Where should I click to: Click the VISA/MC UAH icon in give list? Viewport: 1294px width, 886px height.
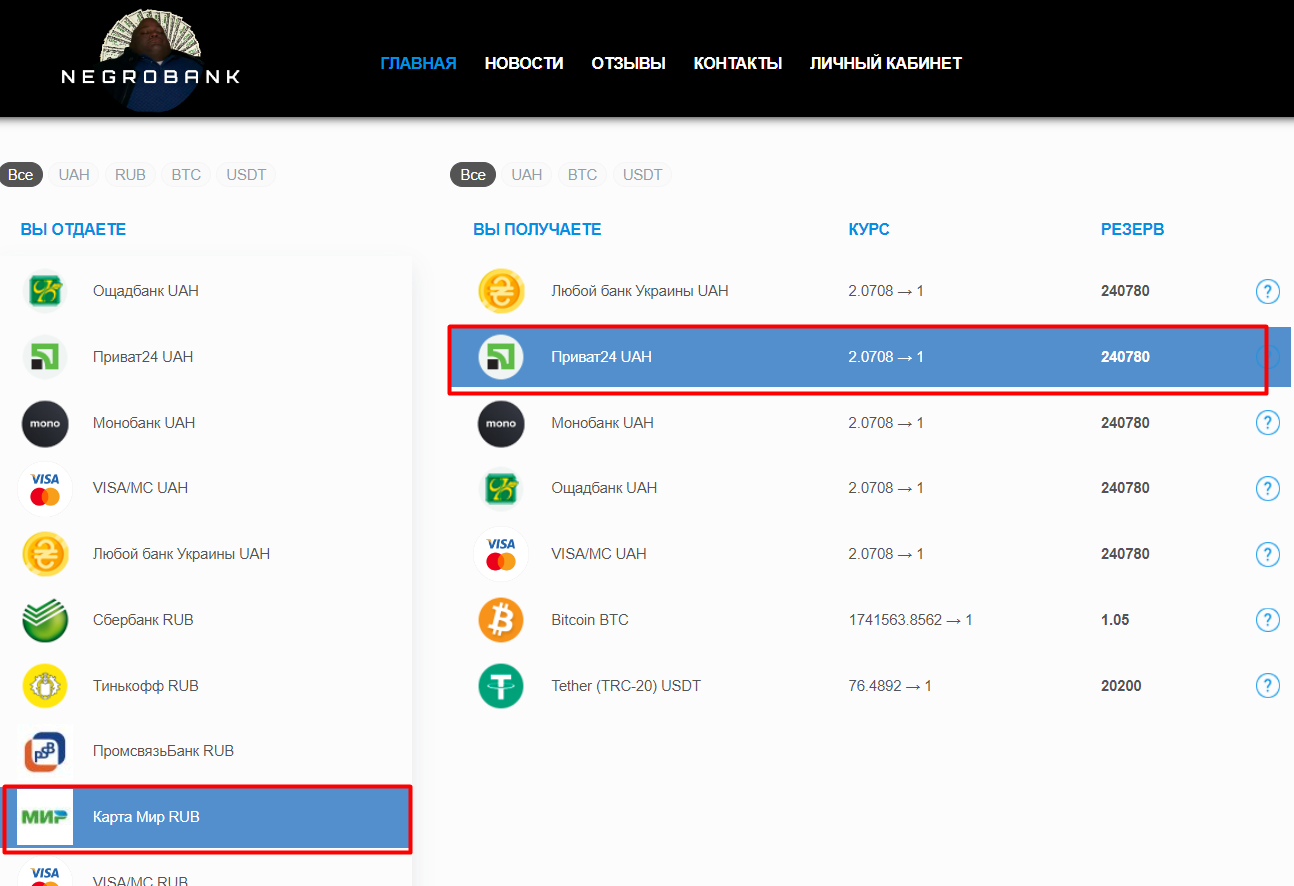(45, 488)
